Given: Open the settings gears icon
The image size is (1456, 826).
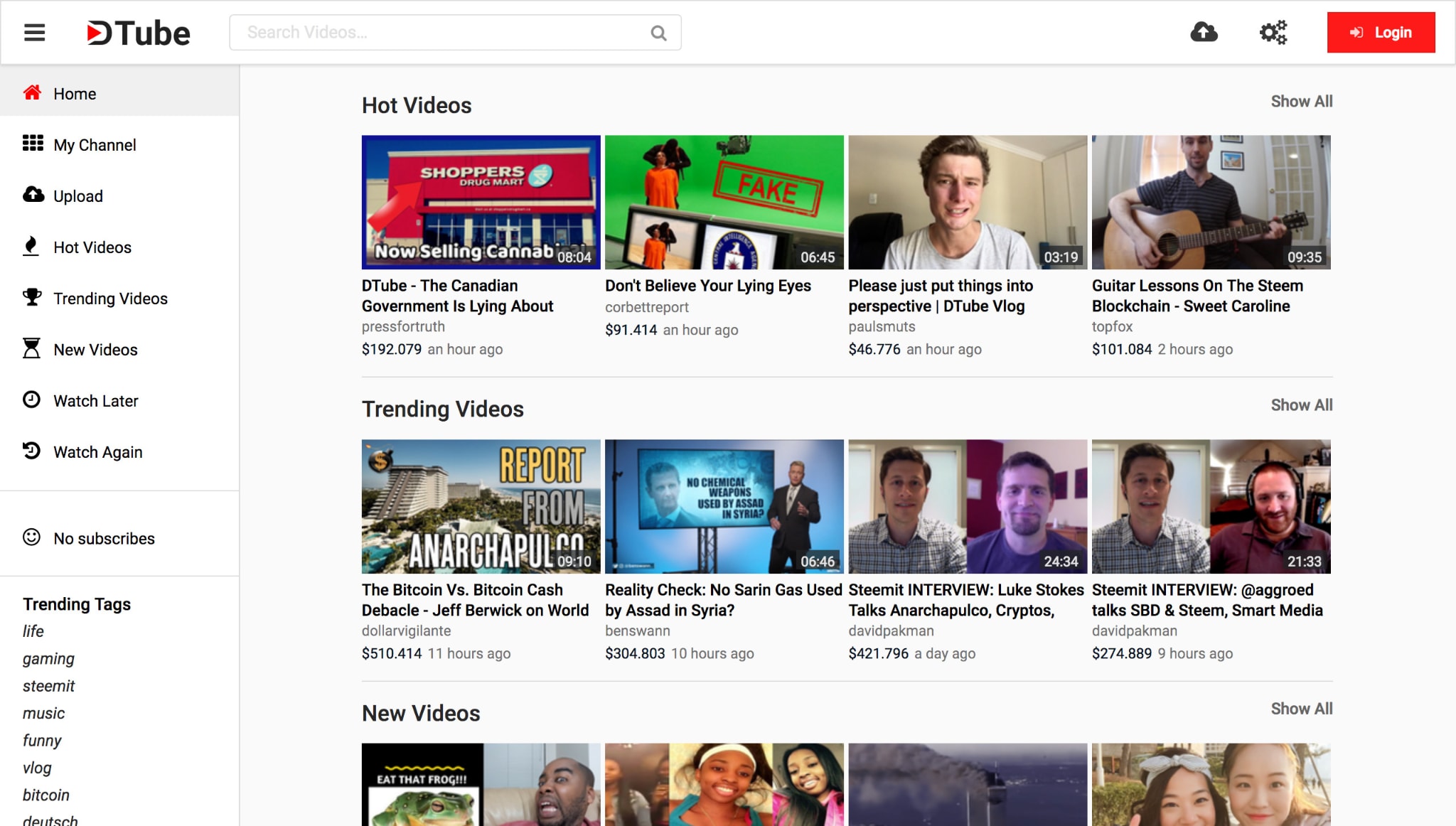Looking at the screenshot, I should pyautogui.click(x=1273, y=33).
